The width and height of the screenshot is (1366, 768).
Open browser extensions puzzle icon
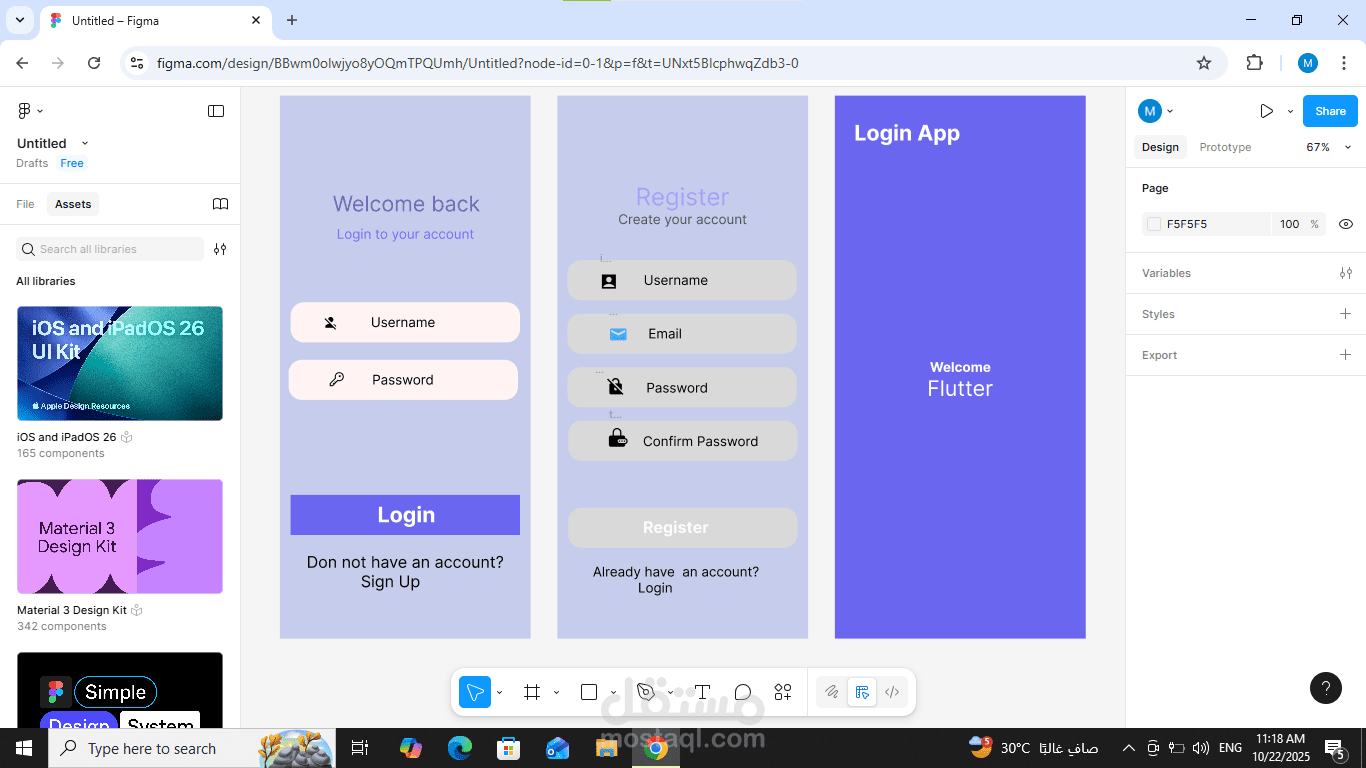click(x=1254, y=63)
